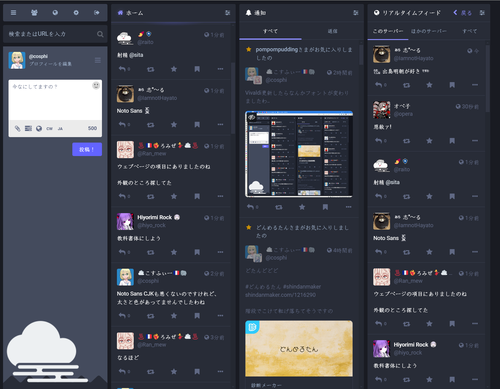Open the どんぬるたん yellow preview card image

(299, 349)
